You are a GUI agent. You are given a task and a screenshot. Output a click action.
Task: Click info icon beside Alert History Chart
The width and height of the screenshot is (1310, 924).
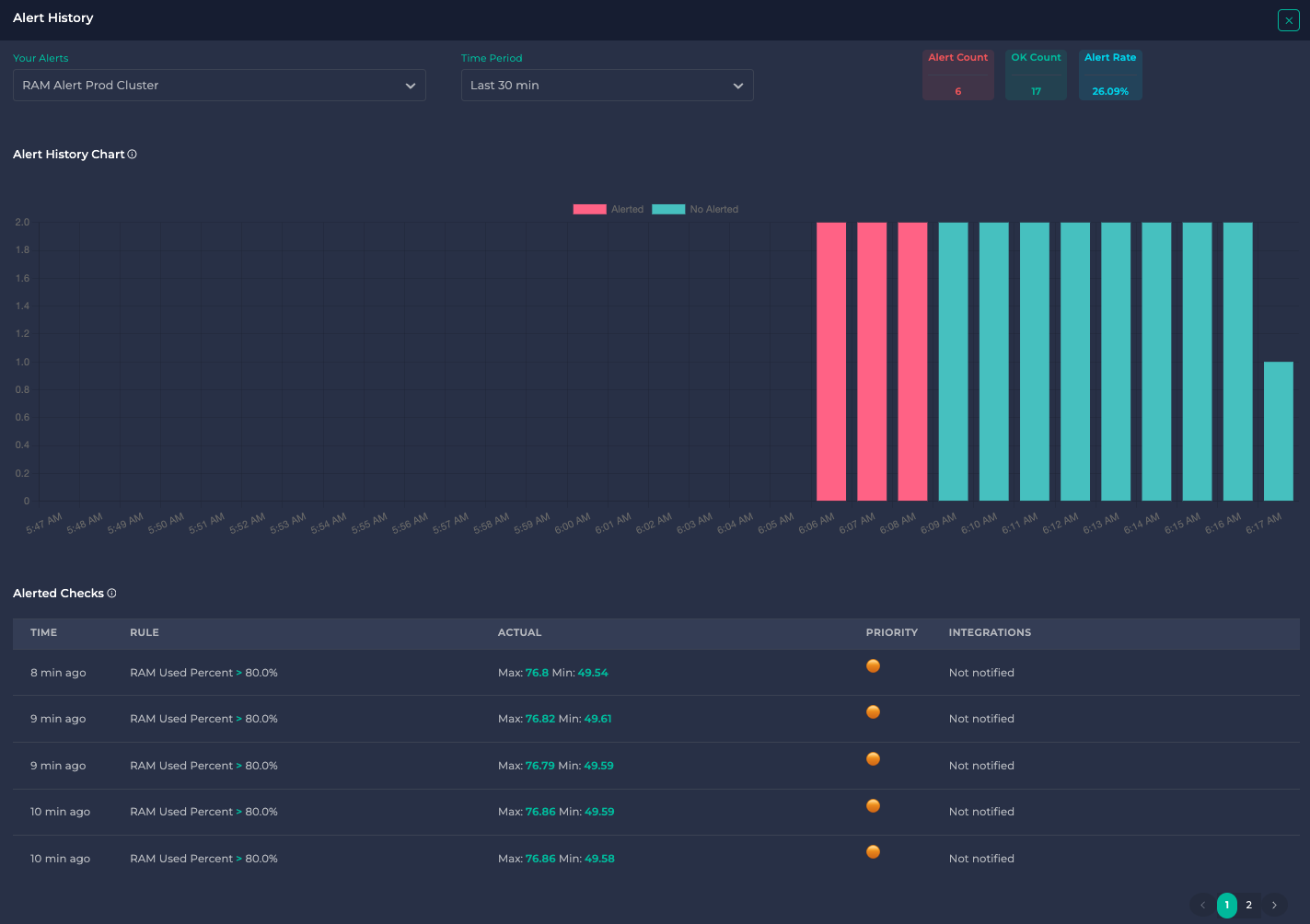(x=133, y=155)
